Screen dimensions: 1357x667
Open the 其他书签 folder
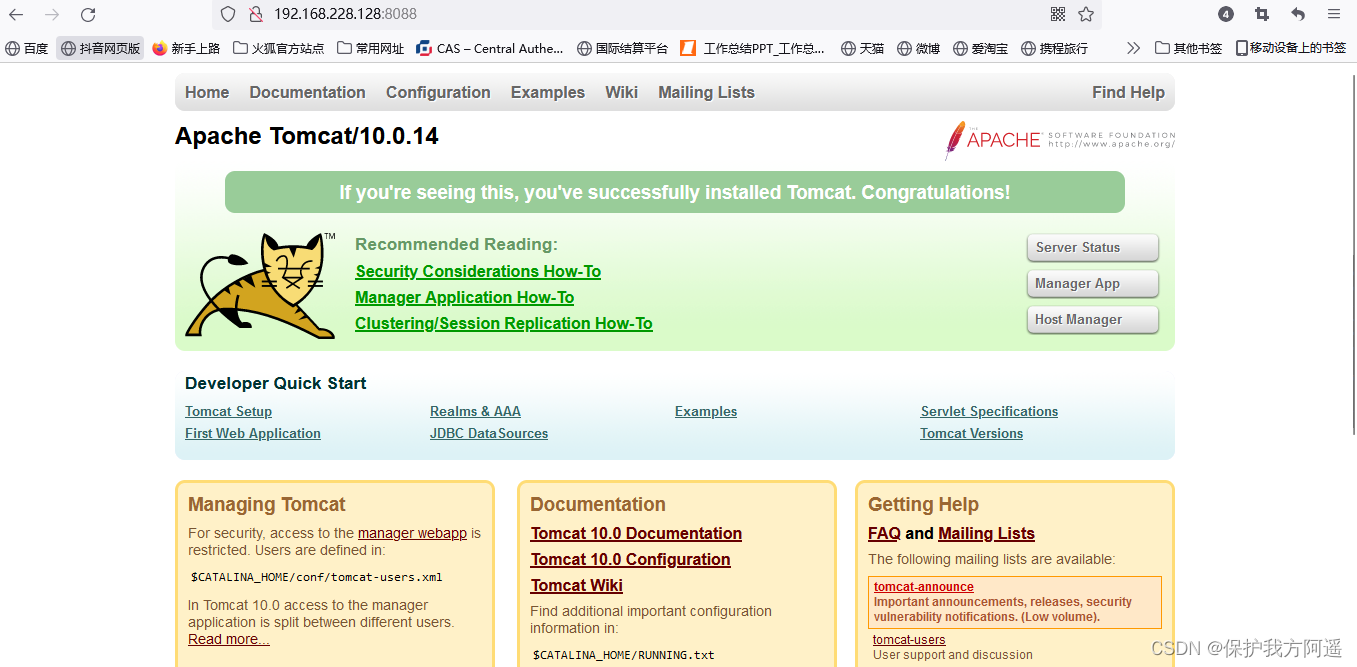coord(1188,48)
